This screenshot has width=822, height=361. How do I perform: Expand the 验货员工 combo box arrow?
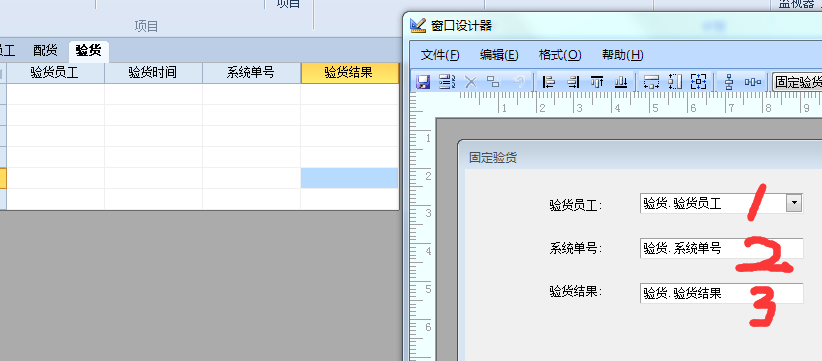(794, 203)
